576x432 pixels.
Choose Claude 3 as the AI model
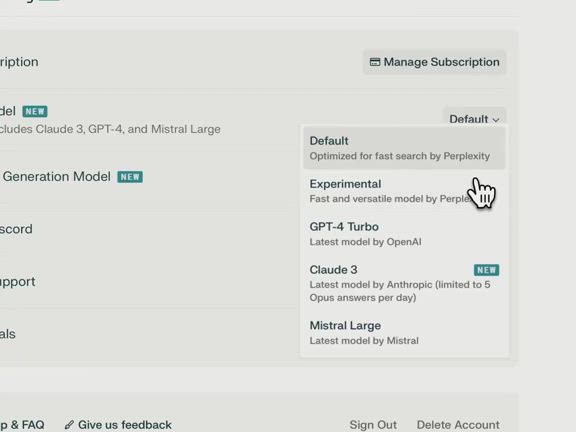[404, 283]
